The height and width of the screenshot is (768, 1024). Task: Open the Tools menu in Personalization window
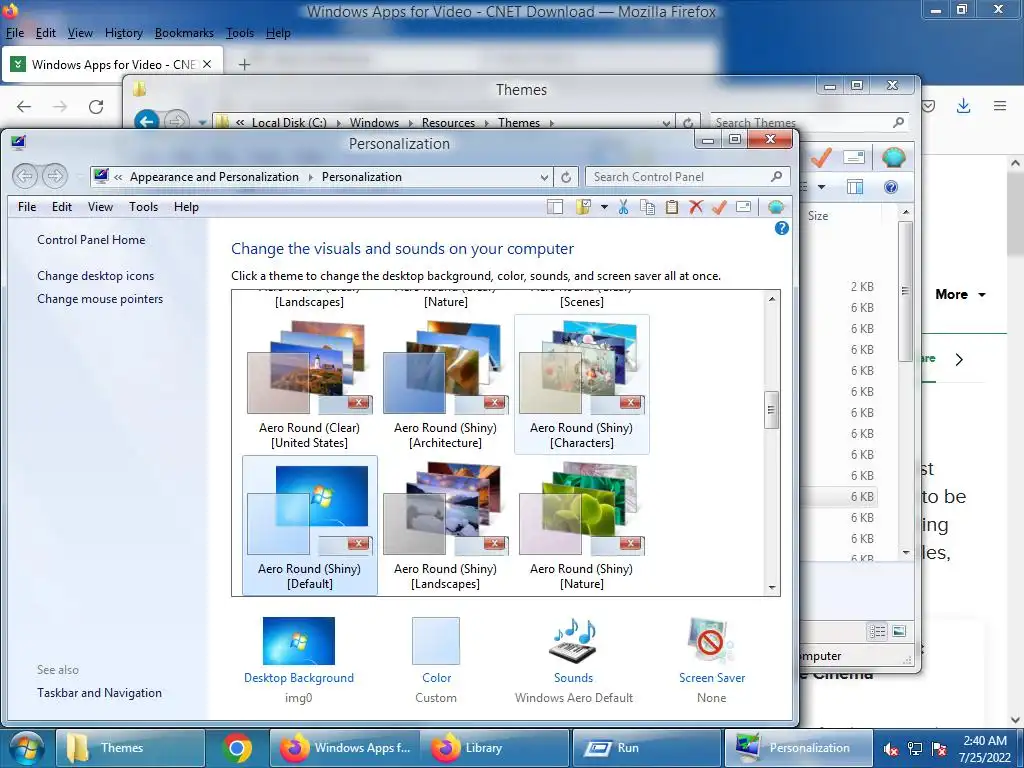pyautogui.click(x=143, y=207)
